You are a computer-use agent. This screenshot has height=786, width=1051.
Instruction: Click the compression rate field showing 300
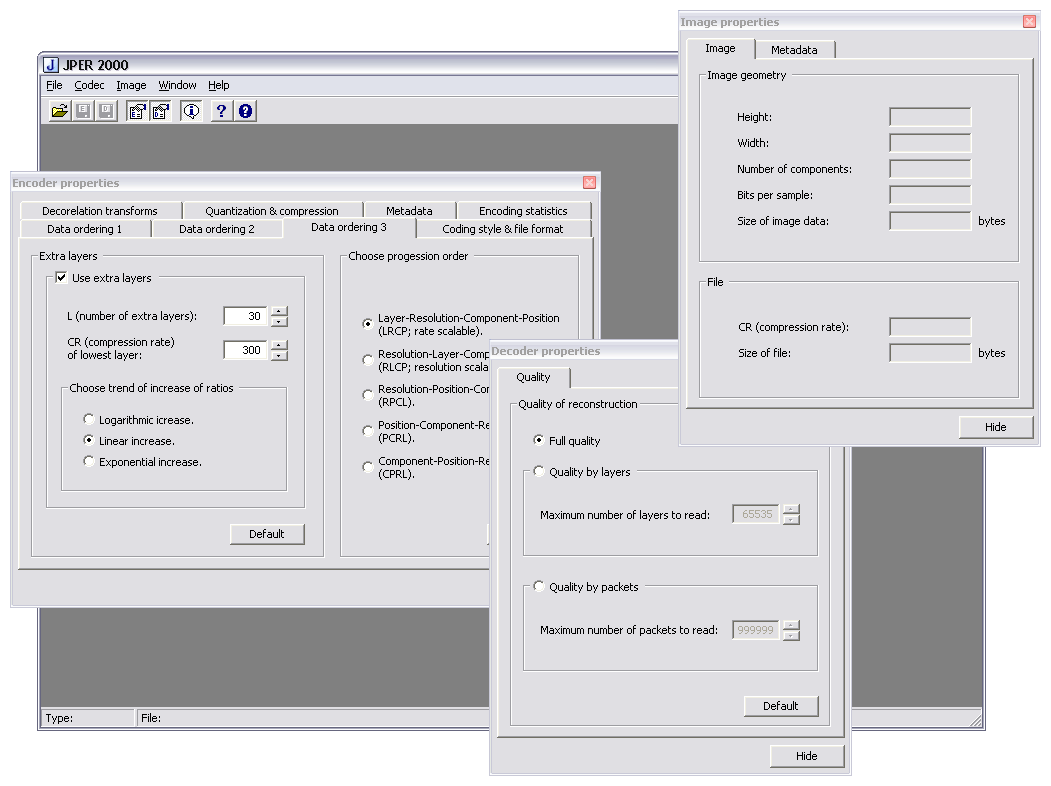click(x=246, y=350)
